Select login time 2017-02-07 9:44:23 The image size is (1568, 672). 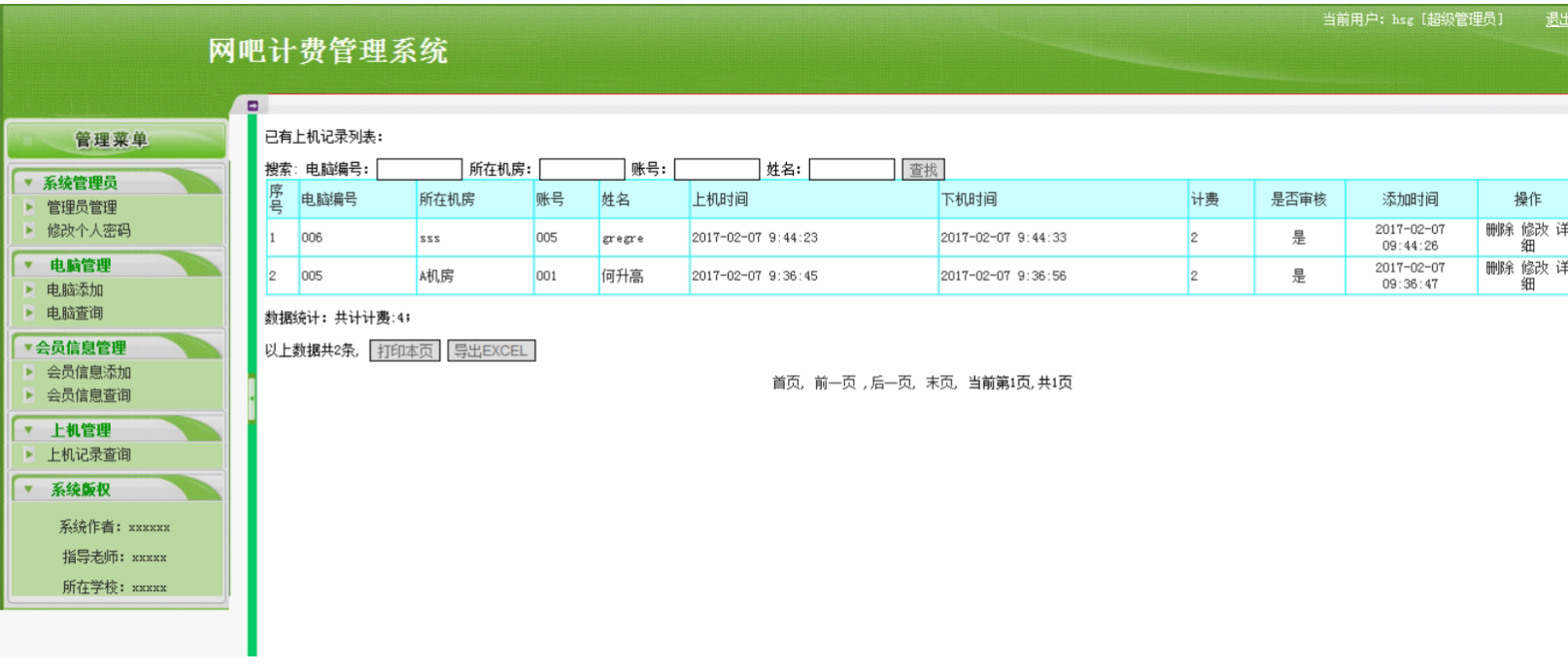(x=755, y=238)
